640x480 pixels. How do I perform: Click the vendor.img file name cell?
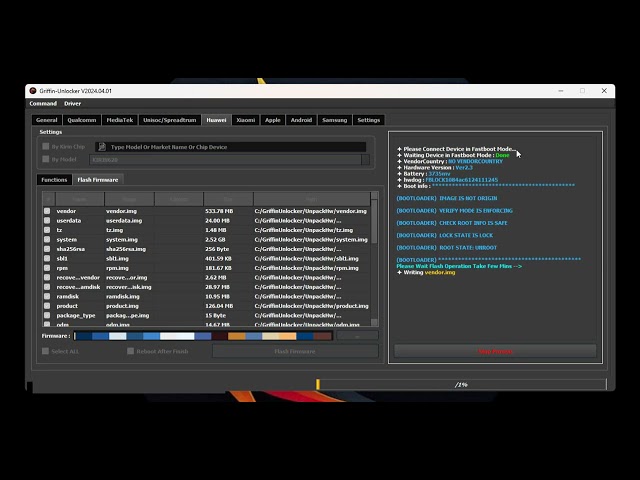coord(122,211)
